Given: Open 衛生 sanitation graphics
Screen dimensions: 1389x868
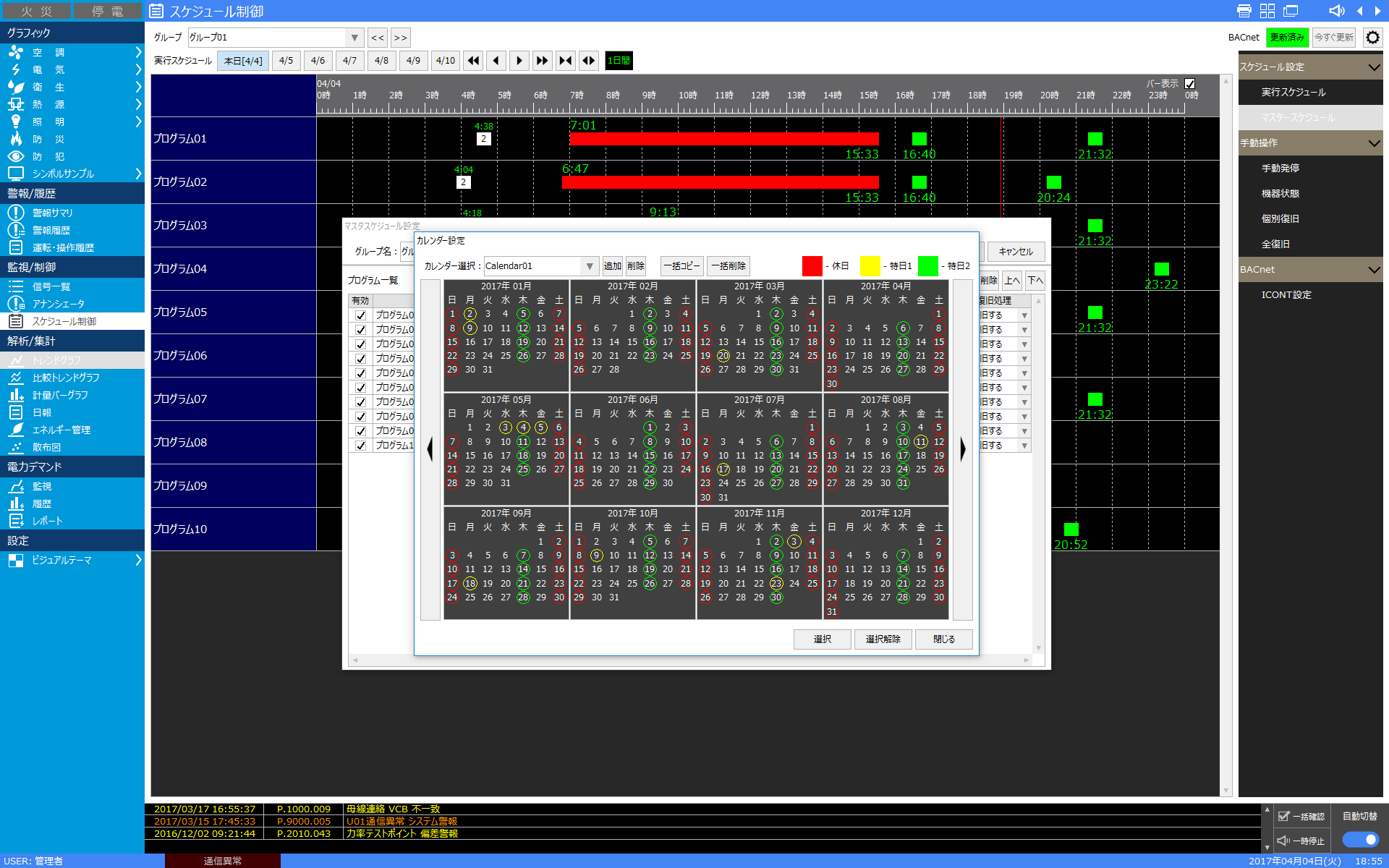Looking at the screenshot, I should pos(72,87).
